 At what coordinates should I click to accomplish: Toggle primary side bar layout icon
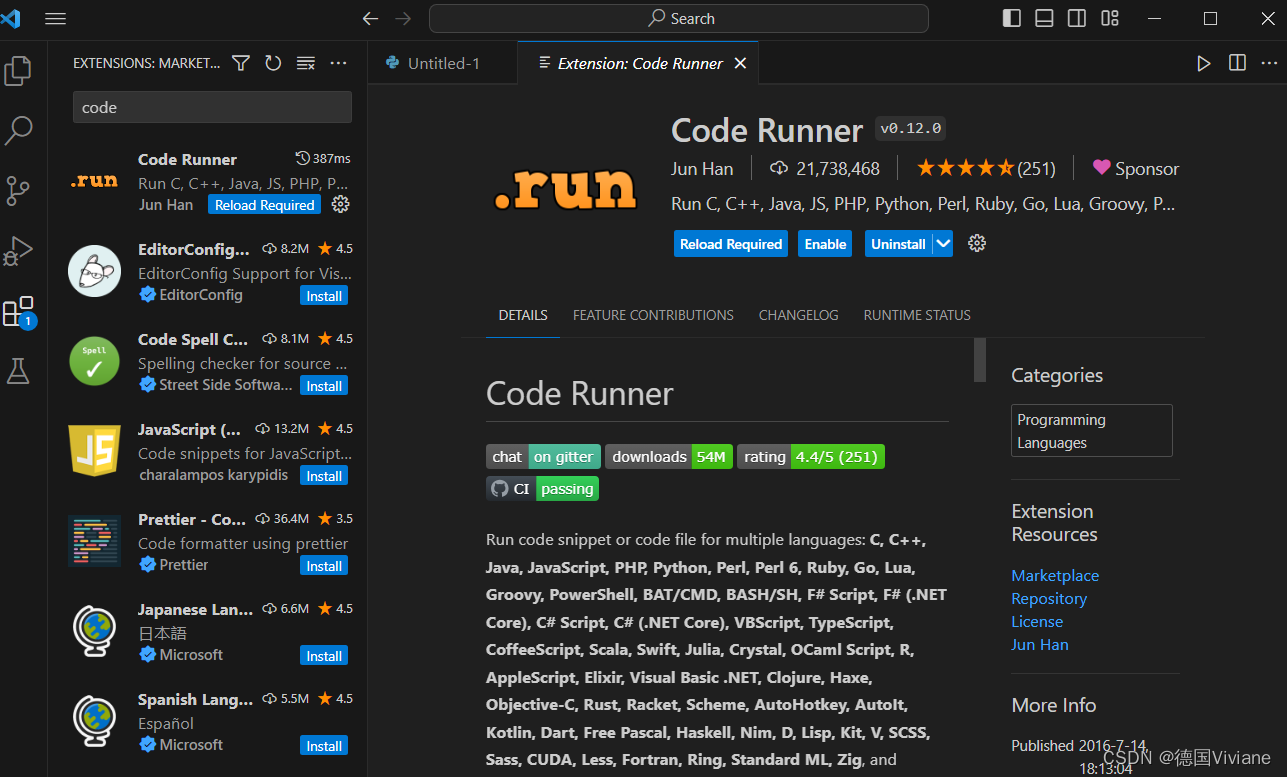(x=1012, y=18)
